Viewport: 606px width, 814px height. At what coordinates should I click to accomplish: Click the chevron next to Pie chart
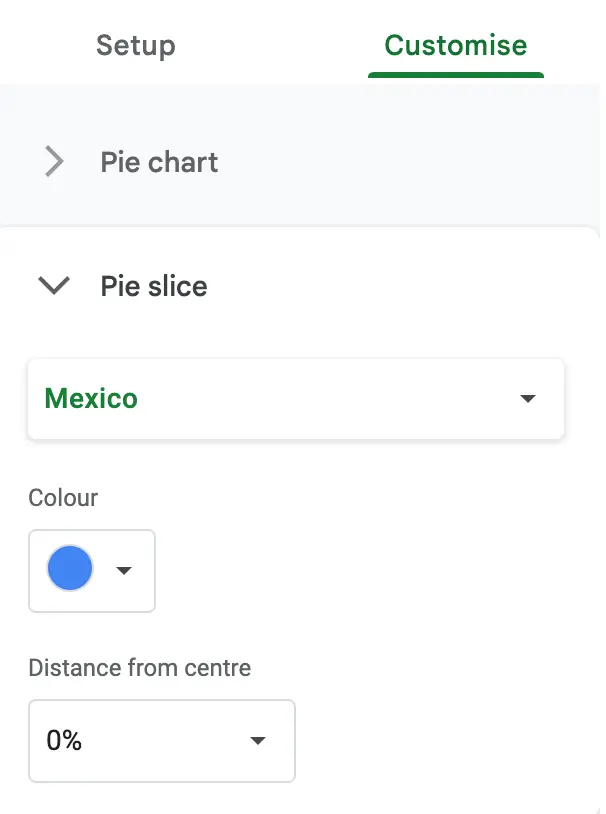(53, 161)
